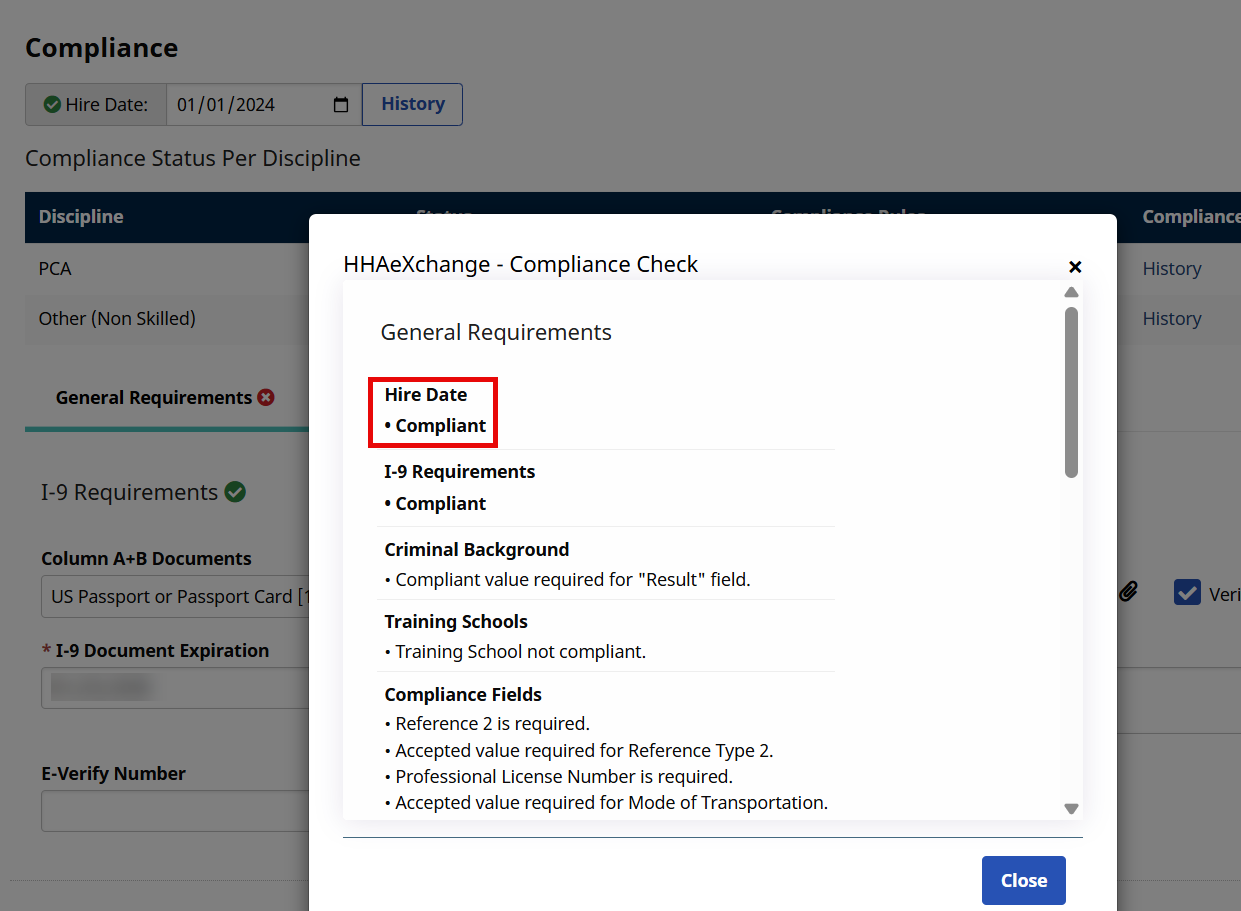Click the dialog scrollbar down arrow

pyautogui.click(x=1071, y=808)
